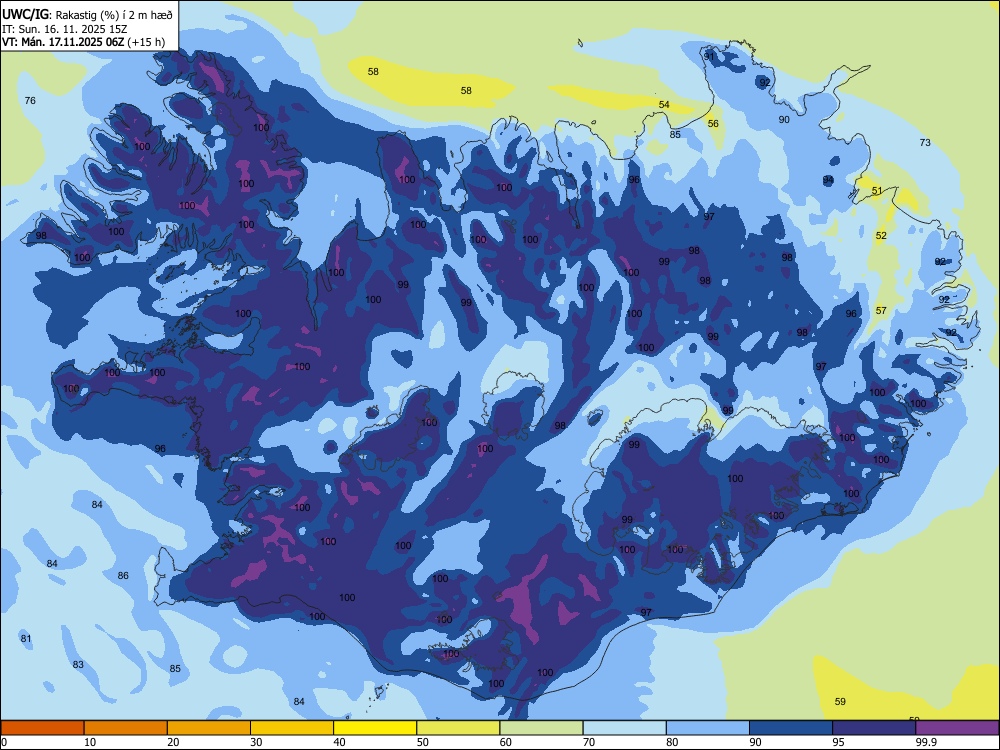Click the legend tick label '30'
This screenshot has width=1000, height=750.
(x=256, y=742)
